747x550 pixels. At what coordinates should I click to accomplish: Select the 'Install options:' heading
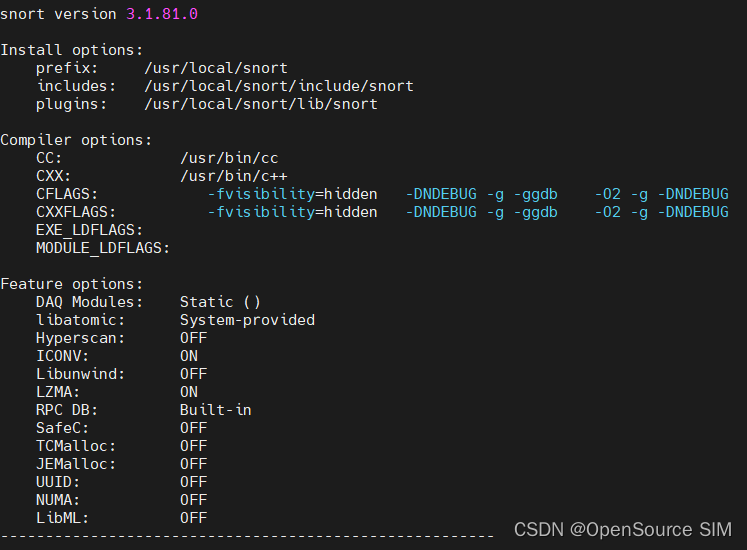pyautogui.click(x=71, y=50)
